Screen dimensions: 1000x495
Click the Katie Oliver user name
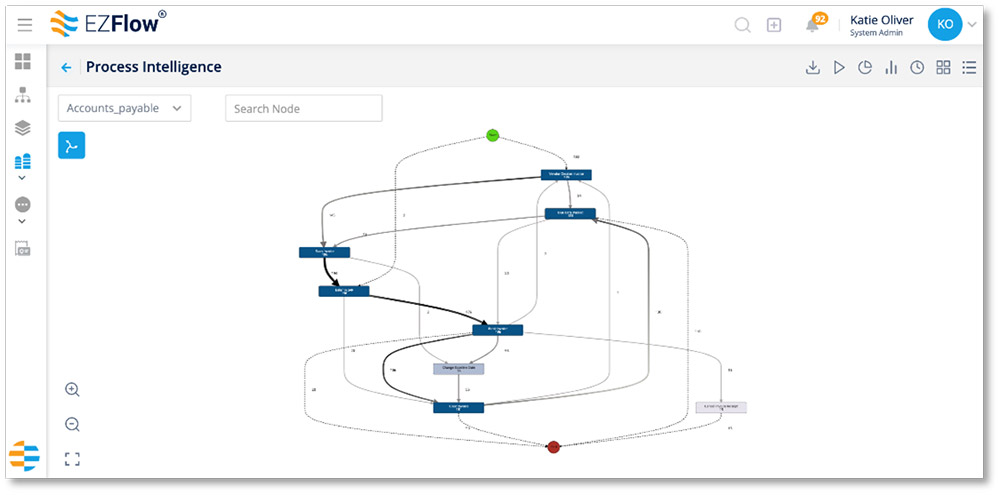point(881,20)
